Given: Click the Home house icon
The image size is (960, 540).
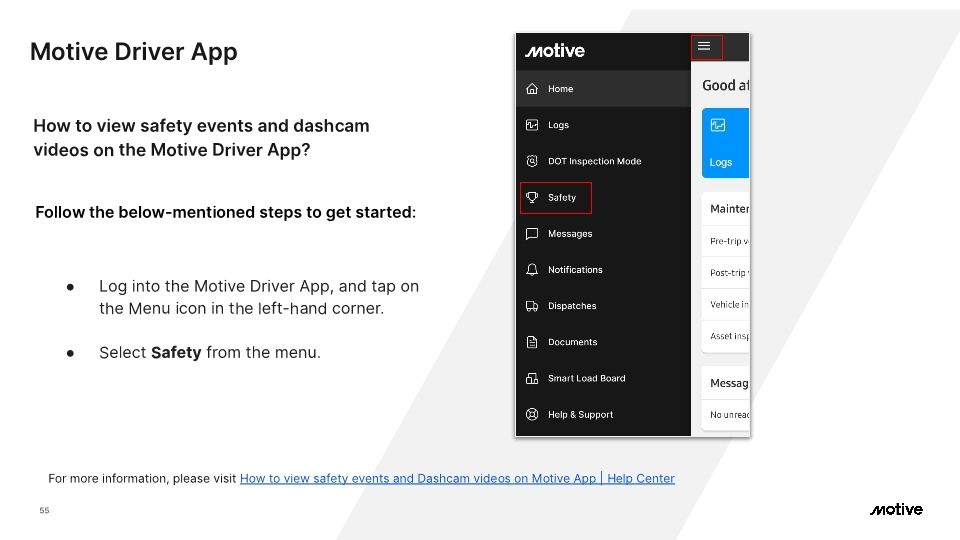Looking at the screenshot, I should 532,89.
